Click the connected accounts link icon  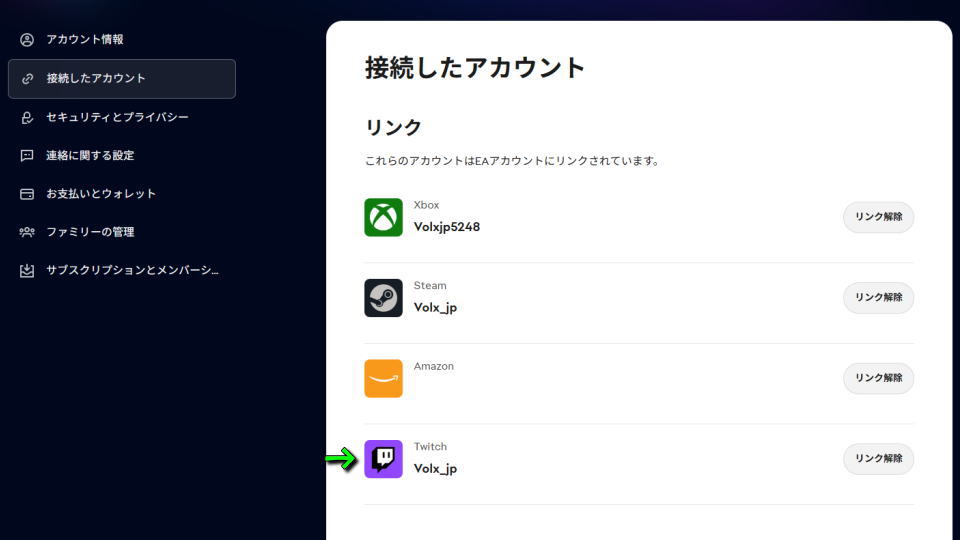[x=27, y=79]
